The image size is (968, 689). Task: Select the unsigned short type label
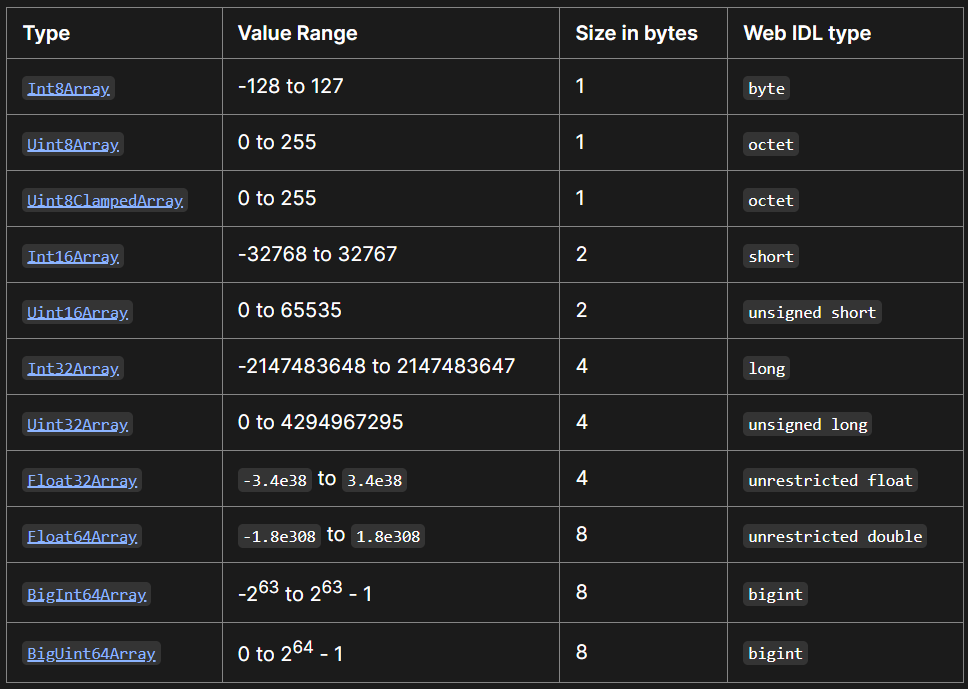pos(812,312)
